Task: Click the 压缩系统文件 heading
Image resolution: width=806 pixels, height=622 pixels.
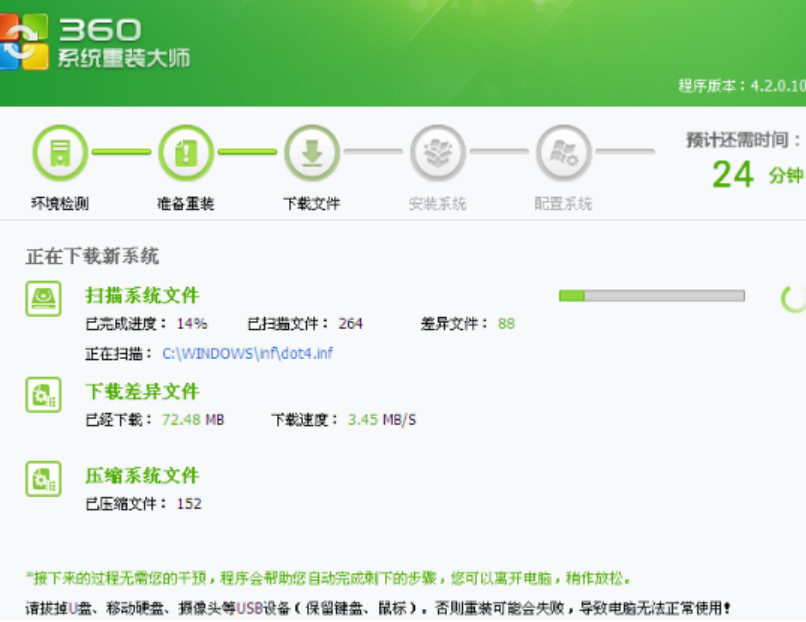Action: tap(142, 476)
